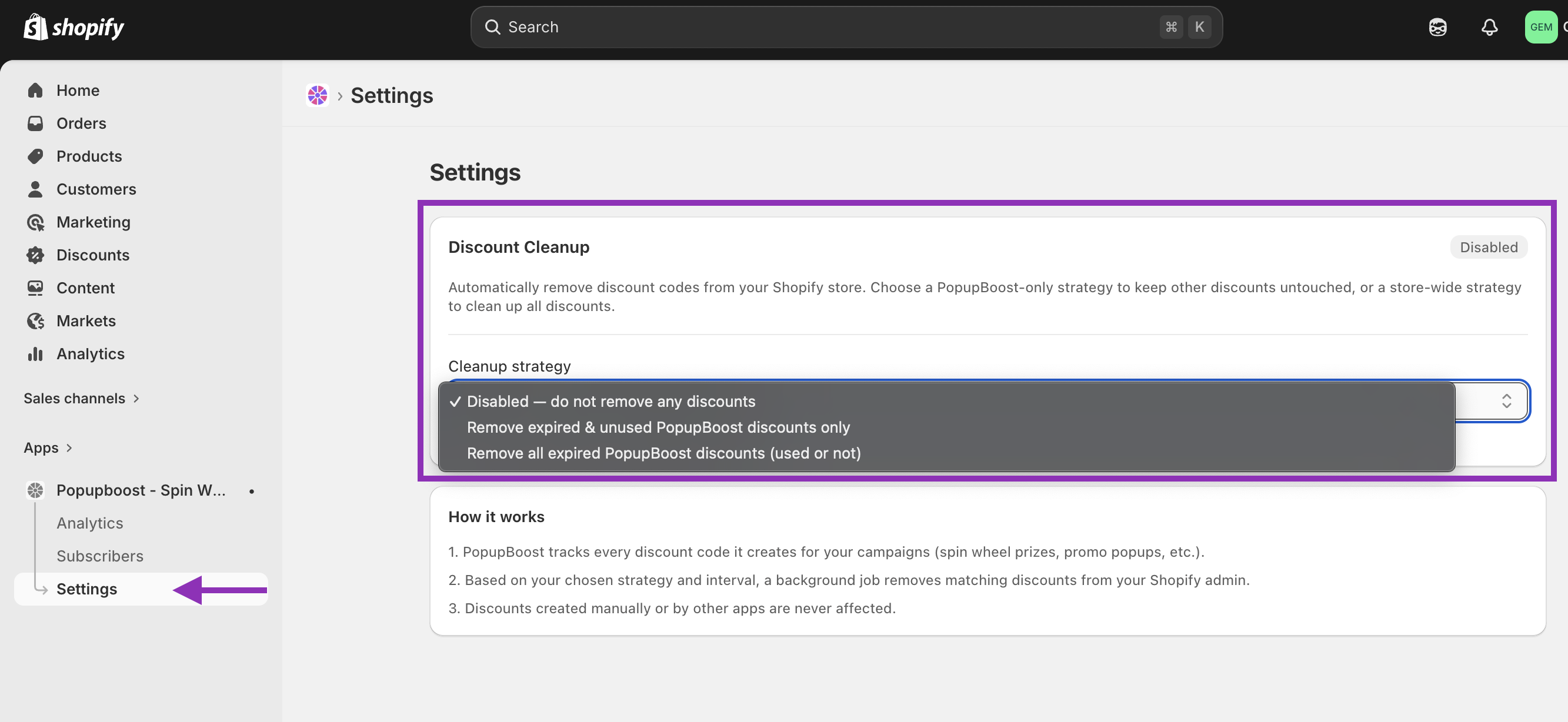Viewport: 1568px width, 722px height.
Task: Go to Home via house icon
Action: coord(35,90)
